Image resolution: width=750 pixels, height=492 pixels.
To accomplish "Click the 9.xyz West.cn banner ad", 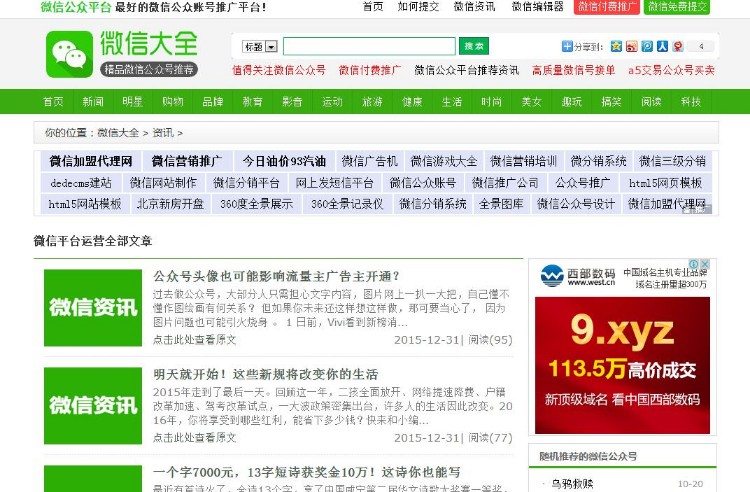I will point(622,365).
